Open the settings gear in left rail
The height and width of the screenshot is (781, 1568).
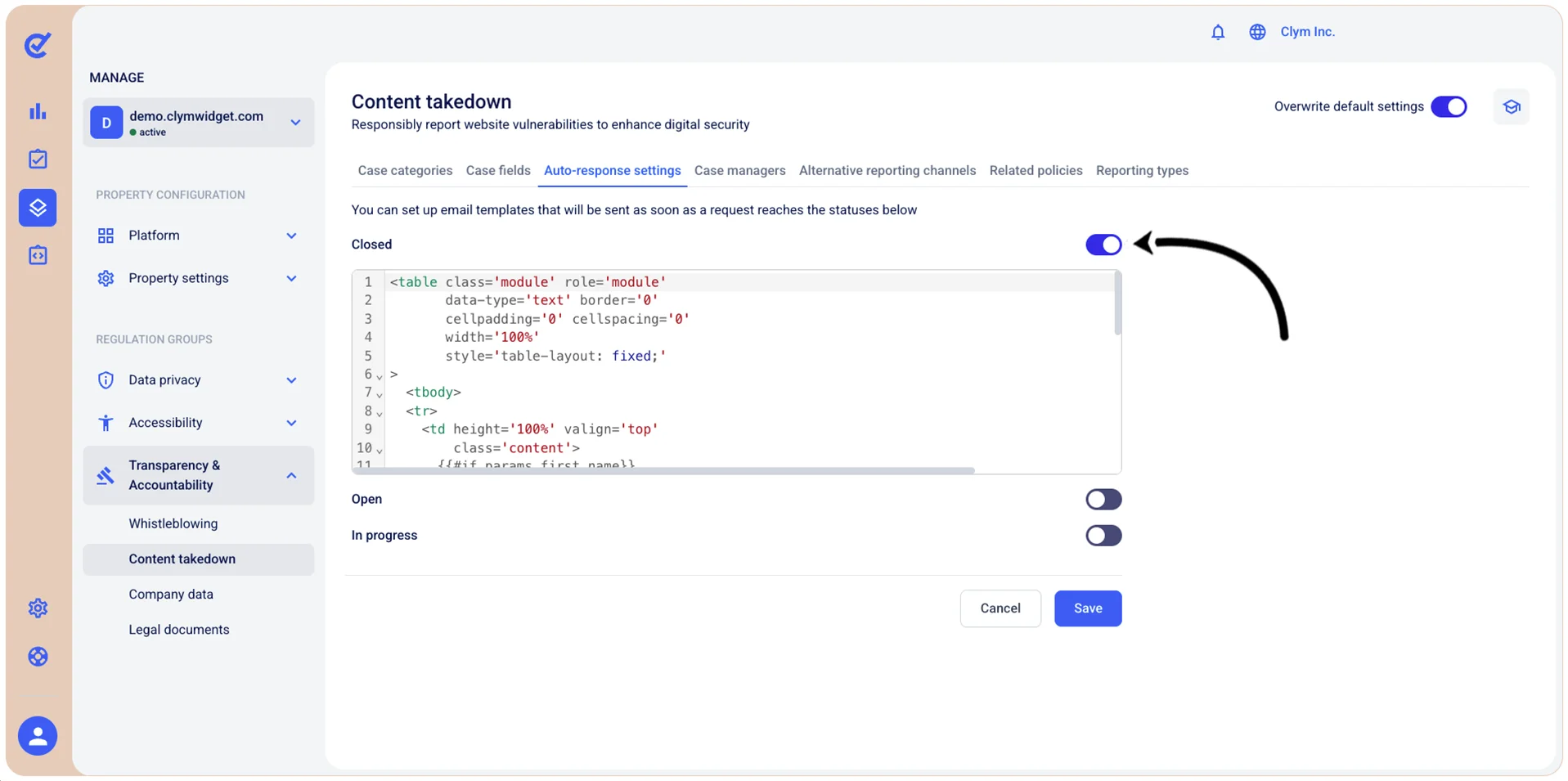38,608
